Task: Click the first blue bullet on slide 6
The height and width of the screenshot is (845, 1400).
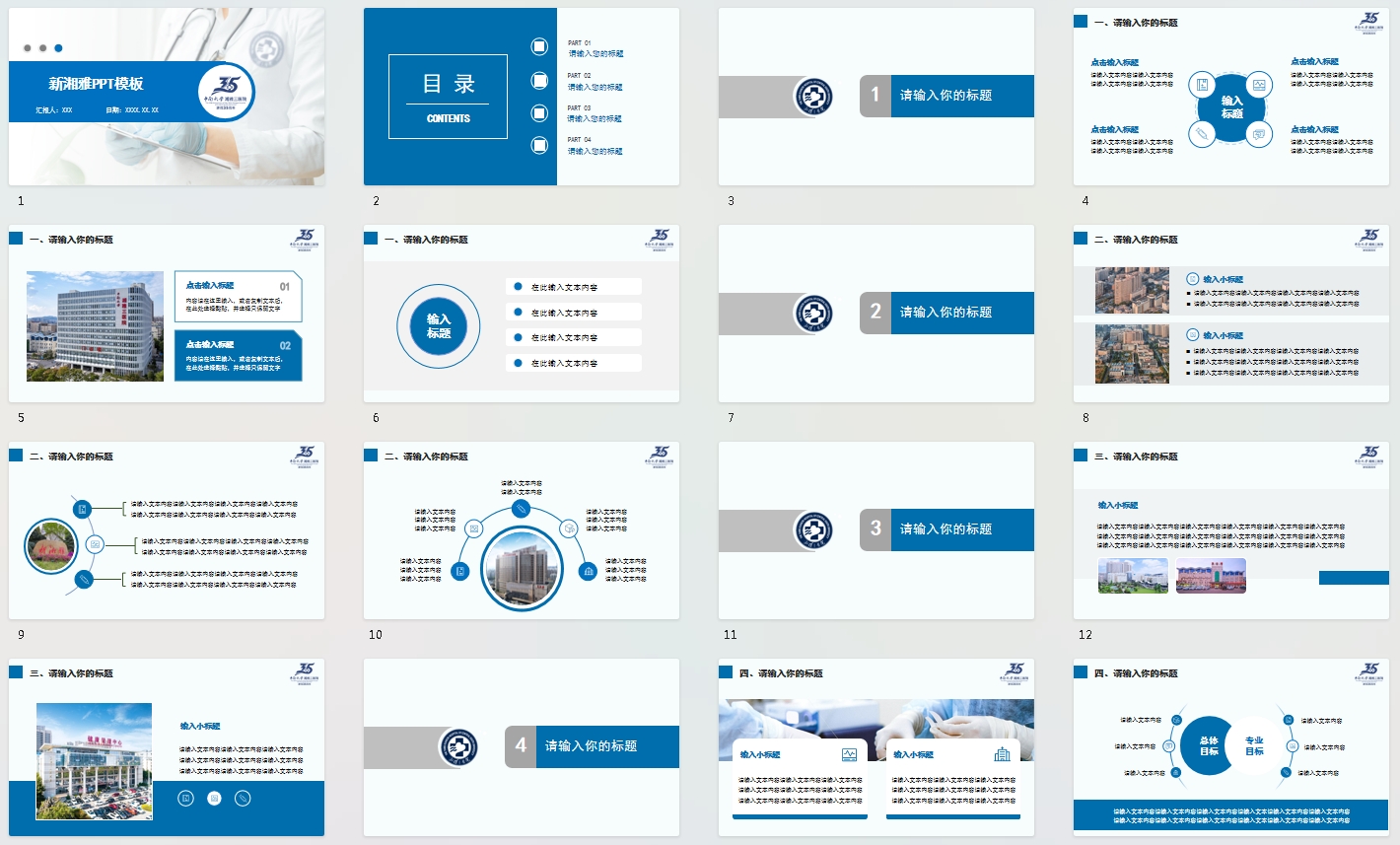Action: (518, 287)
